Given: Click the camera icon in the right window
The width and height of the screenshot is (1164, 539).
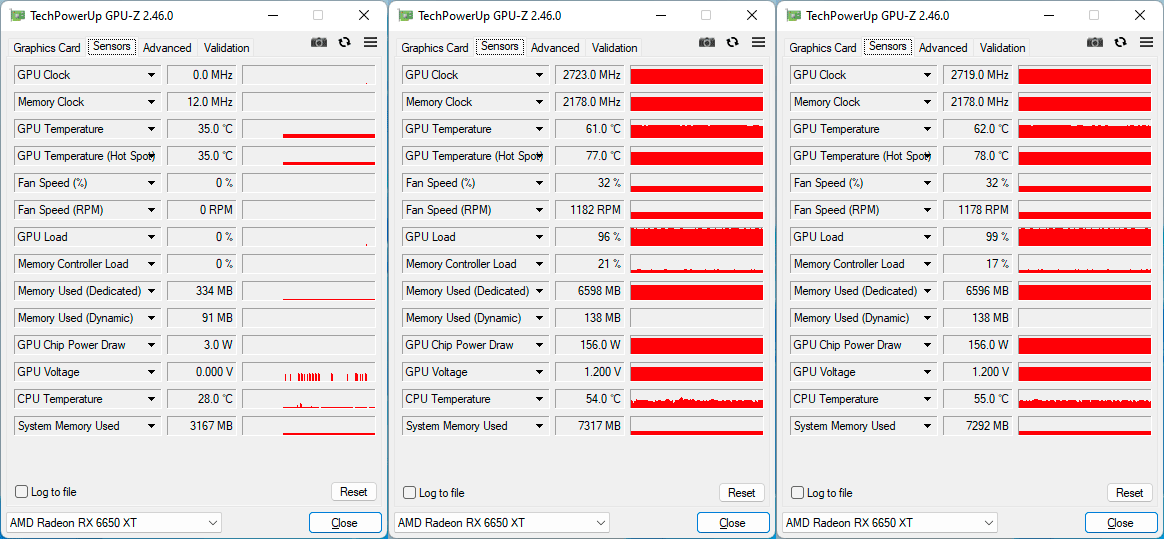Looking at the screenshot, I should [1095, 42].
